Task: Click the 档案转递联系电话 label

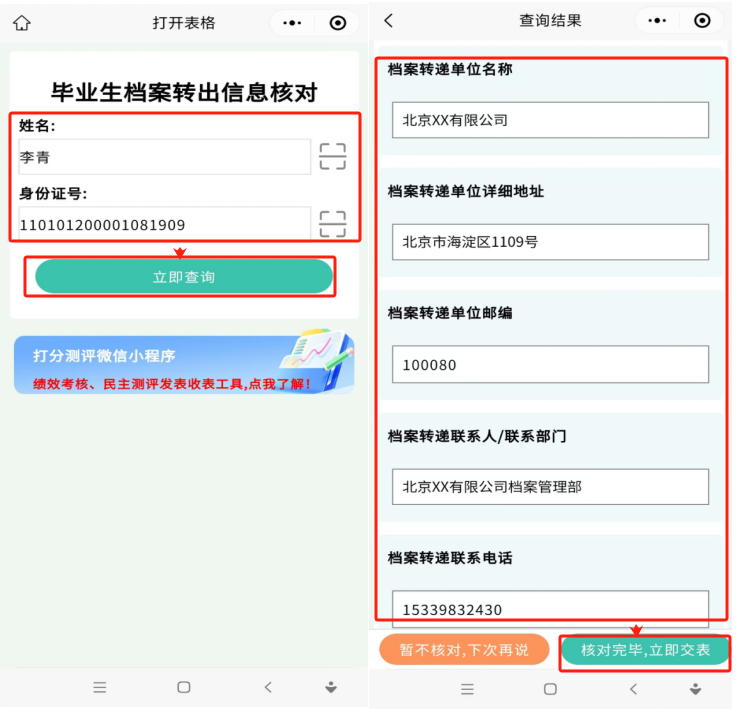Action: pos(450,557)
